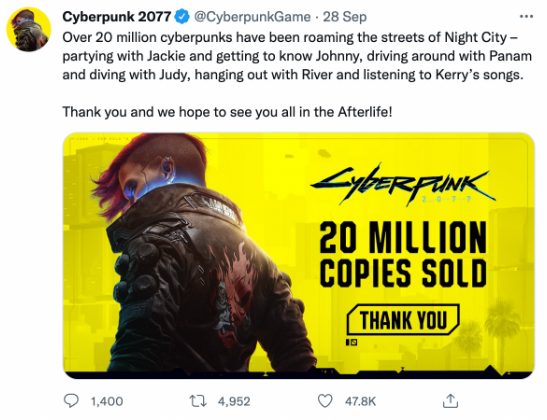The width and height of the screenshot is (547, 420).
Task: Open the three-dot more options menu
Action: point(526,16)
